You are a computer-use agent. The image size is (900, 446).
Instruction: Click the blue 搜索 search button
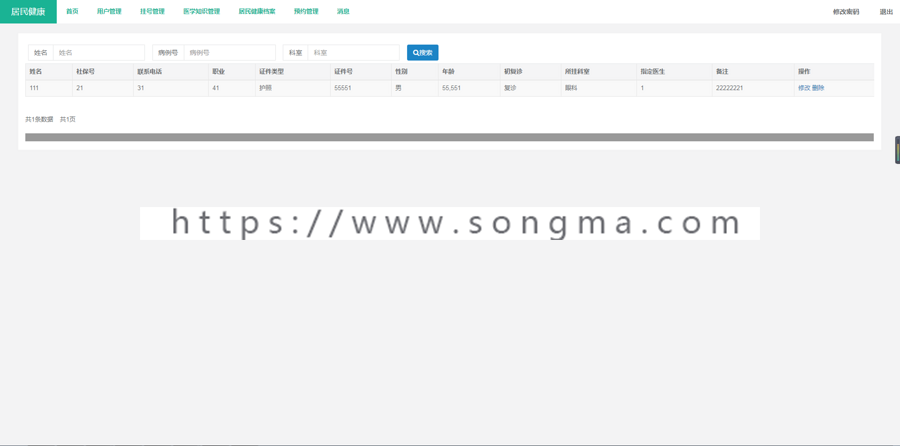pos(422,52)
